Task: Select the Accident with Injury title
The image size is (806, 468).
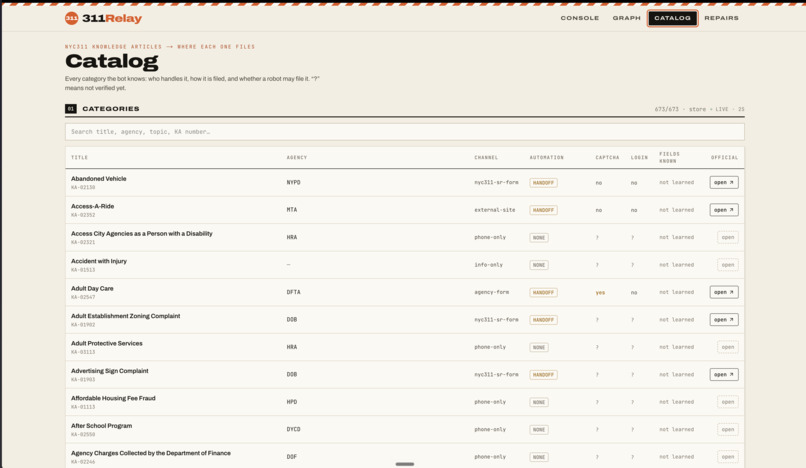Action: (99, 261)
